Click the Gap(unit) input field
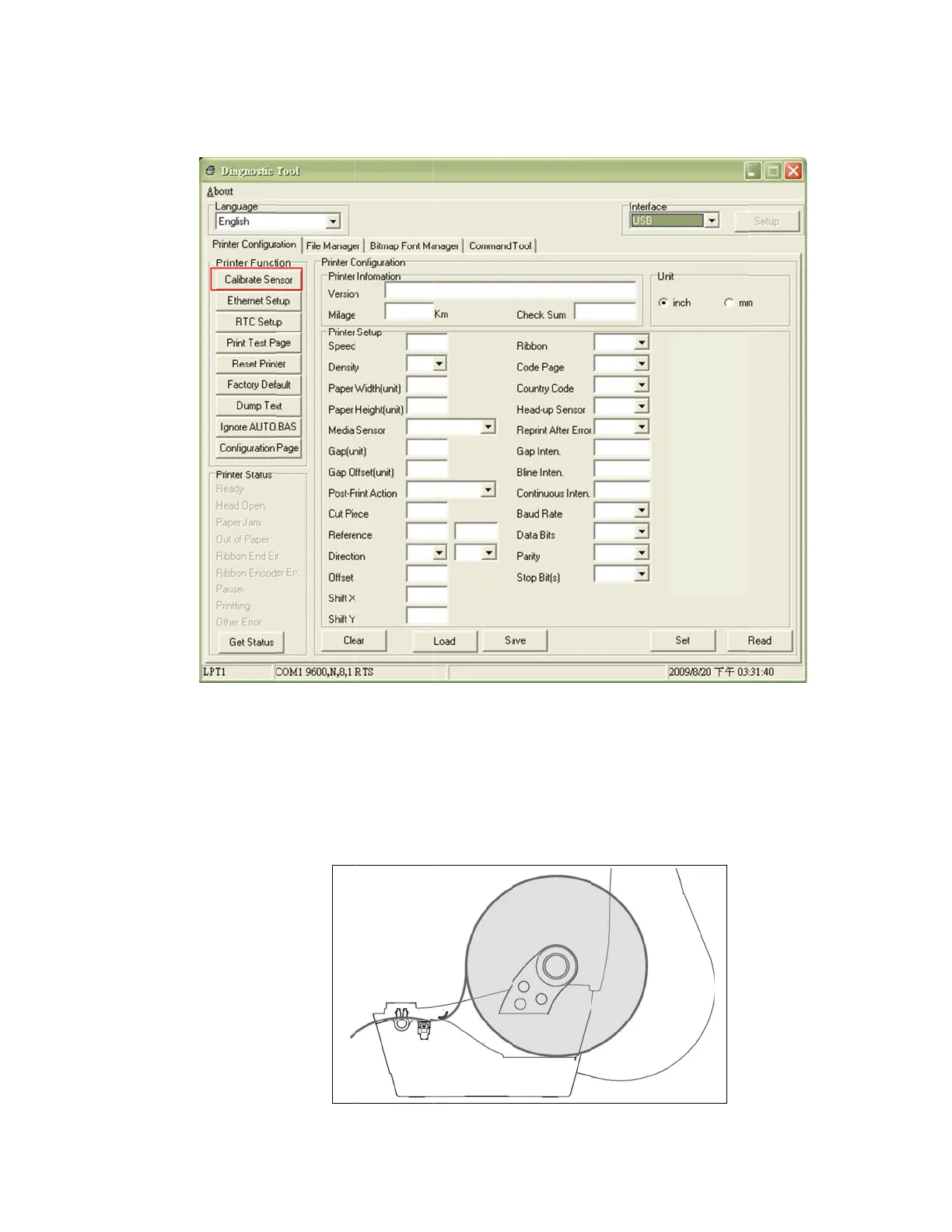The height and width of the screenshot is (1232, 952). (426, 448)
